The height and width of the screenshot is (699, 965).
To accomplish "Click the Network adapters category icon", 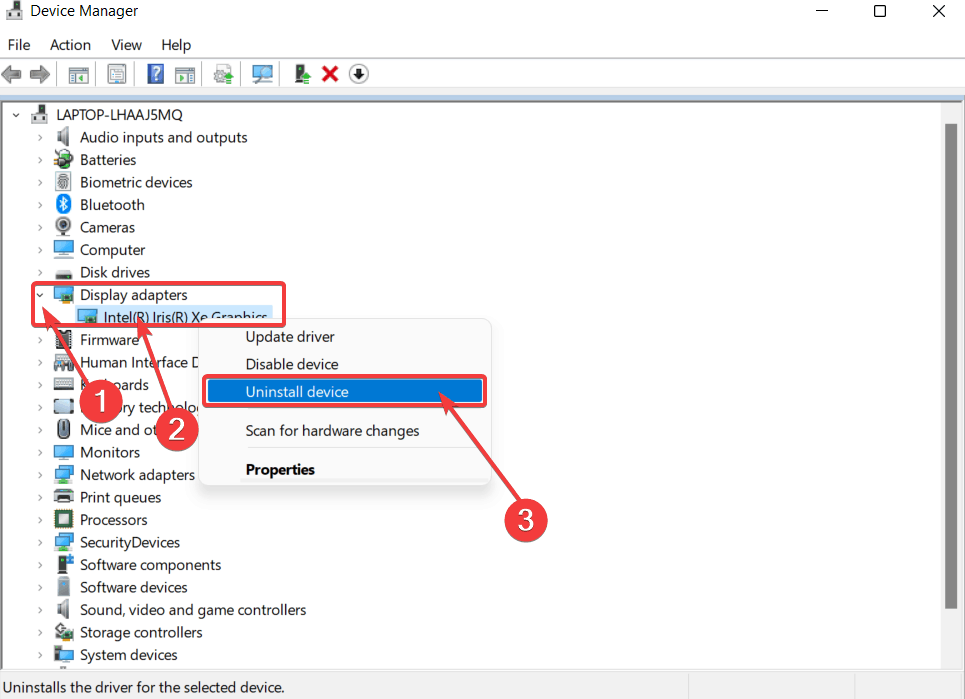I will (63, 474).
